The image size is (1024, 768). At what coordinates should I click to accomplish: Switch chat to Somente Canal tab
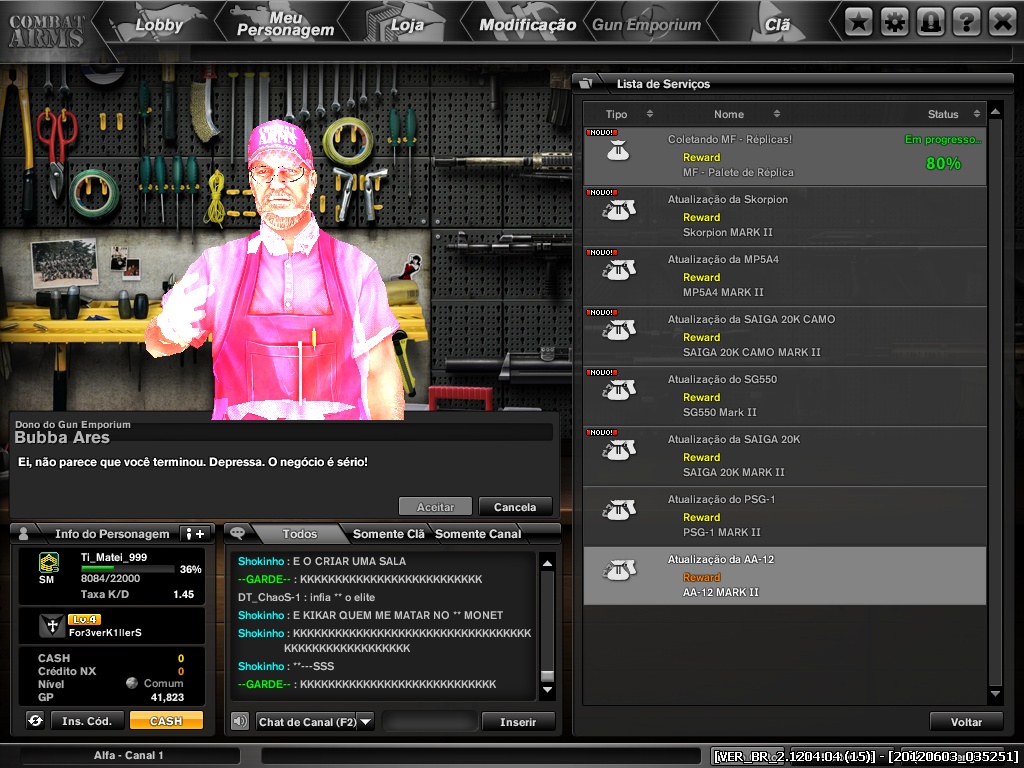tap(478, 534)
